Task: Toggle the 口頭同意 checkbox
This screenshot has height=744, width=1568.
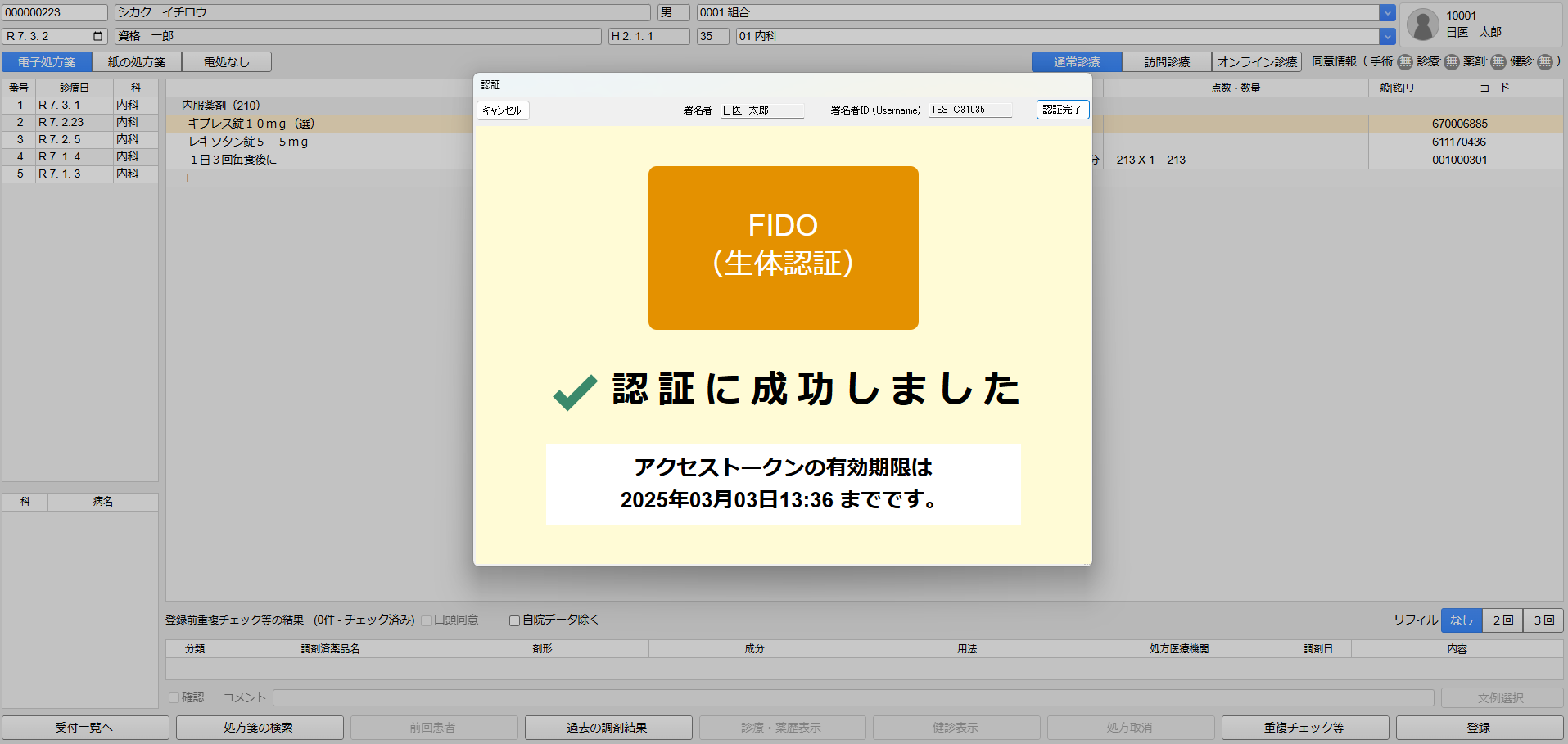Action: [x=426, y=620]
